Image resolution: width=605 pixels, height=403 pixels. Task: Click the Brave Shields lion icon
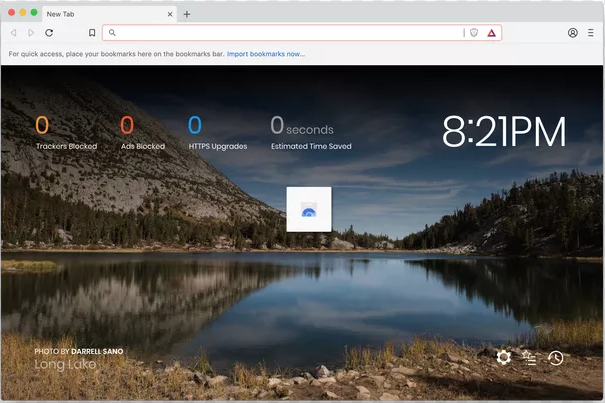pyautogui.click(x=474, y=33)
